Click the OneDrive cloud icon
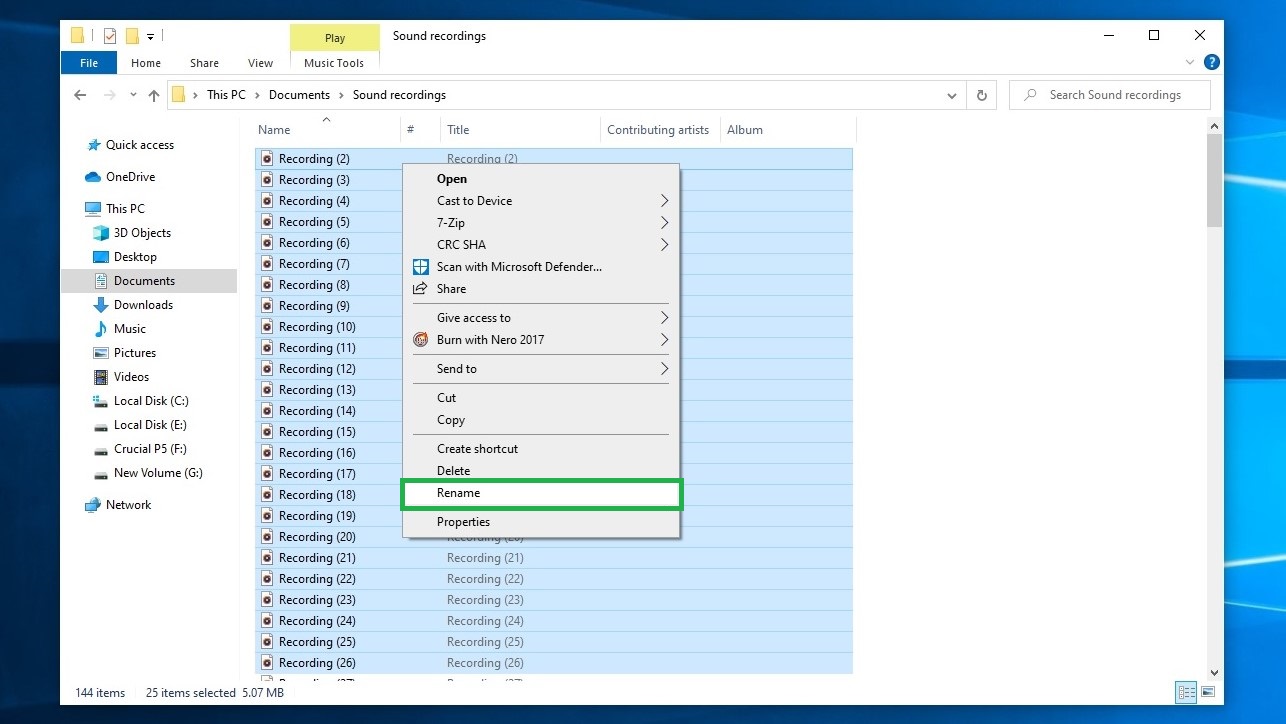Image resolution: width=1286 pixels, height=724 pixels. coord(93,177)
